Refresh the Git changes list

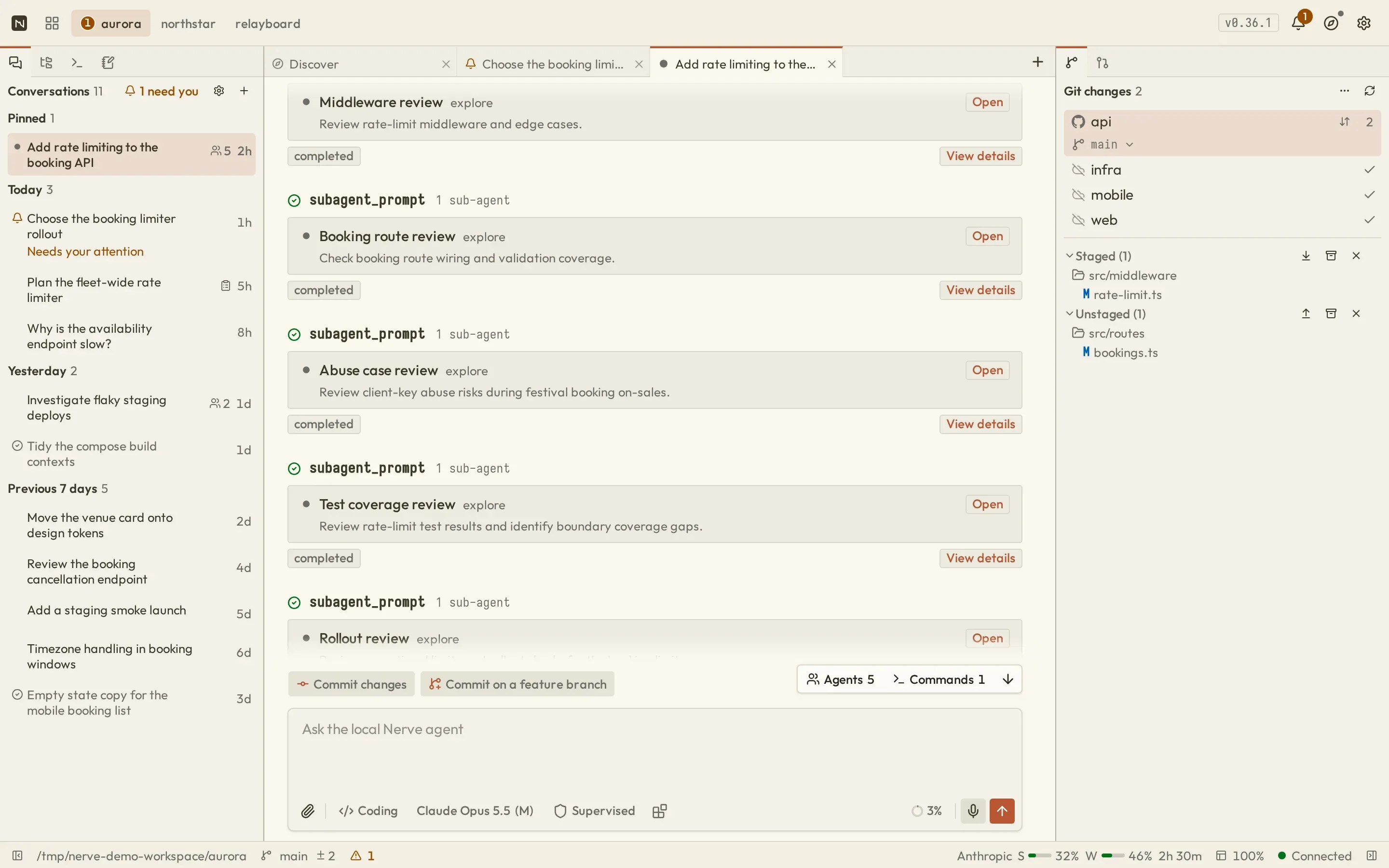coord(1370,91)
